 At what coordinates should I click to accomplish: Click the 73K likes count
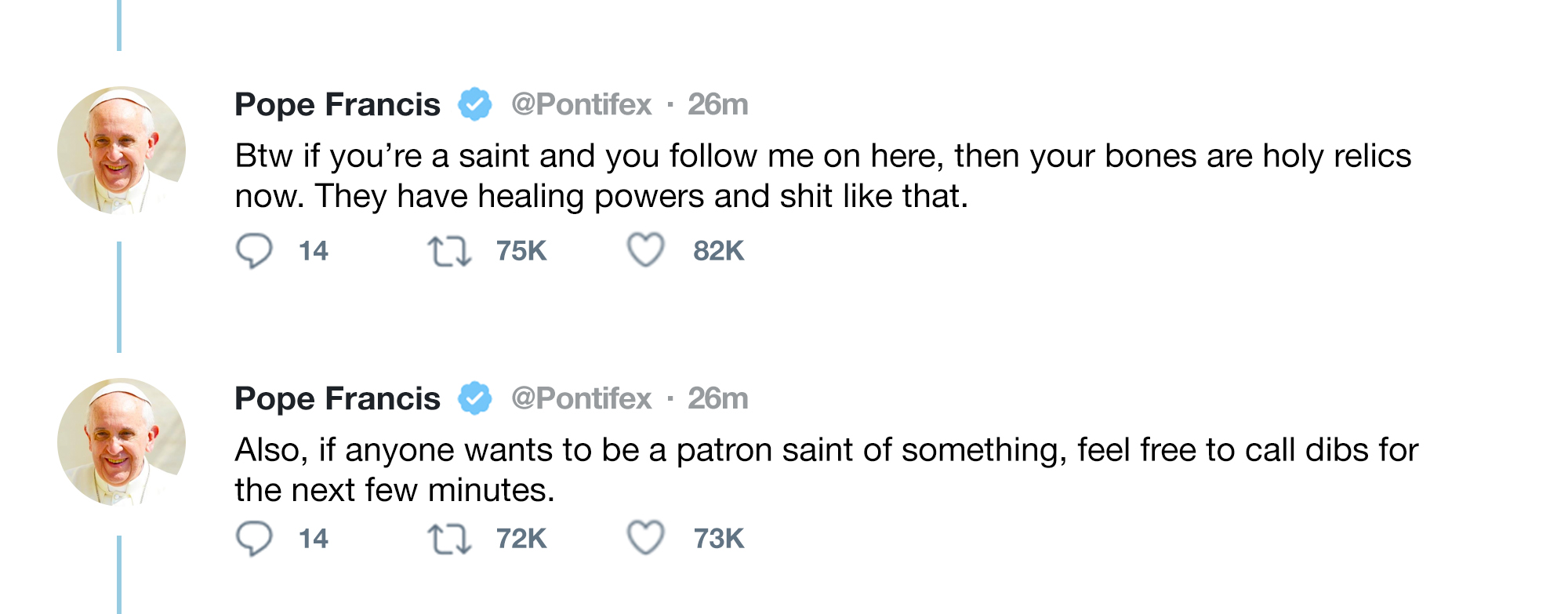[x=718, y=539]
